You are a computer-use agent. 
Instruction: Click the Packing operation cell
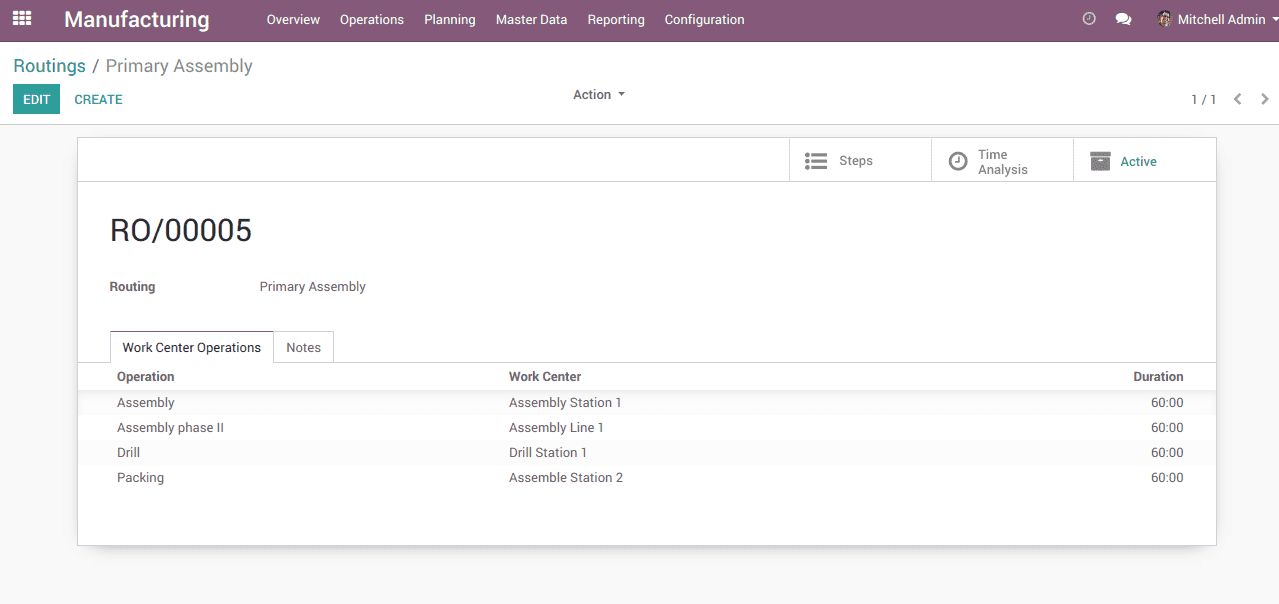coord(140,477)
